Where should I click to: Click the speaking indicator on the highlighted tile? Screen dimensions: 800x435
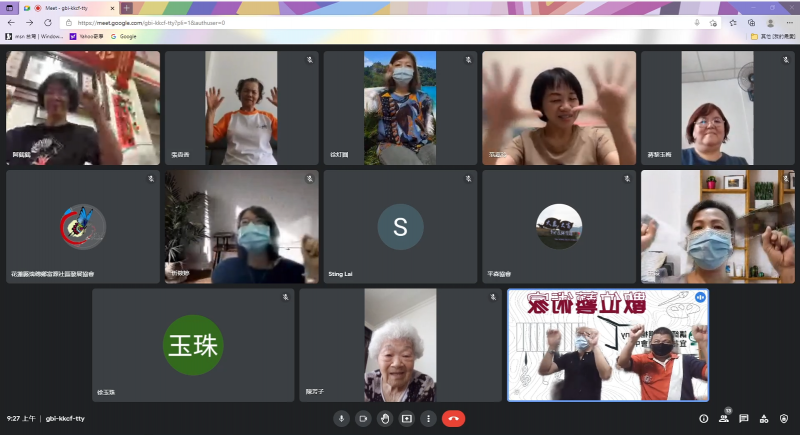(x=700, y=297)
